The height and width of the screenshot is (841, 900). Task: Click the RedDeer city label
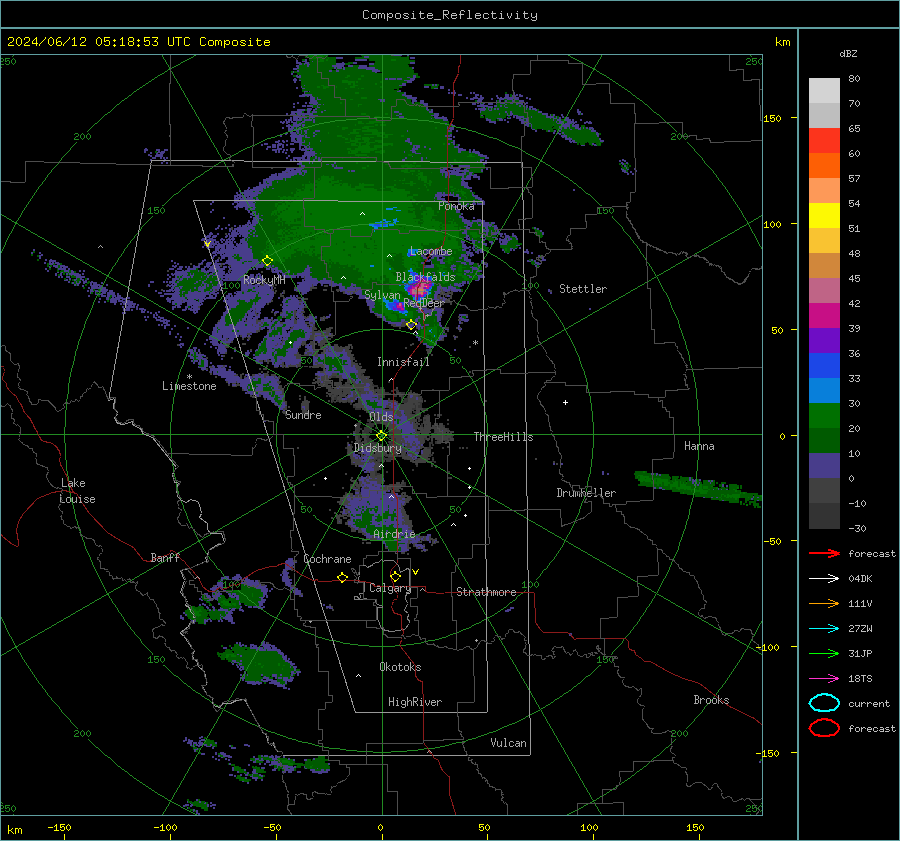click(424, 303)
